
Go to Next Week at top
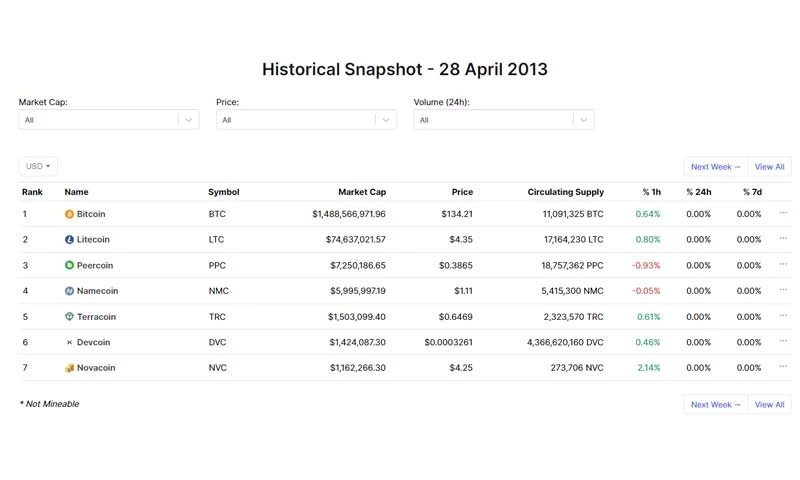(716, 167)
